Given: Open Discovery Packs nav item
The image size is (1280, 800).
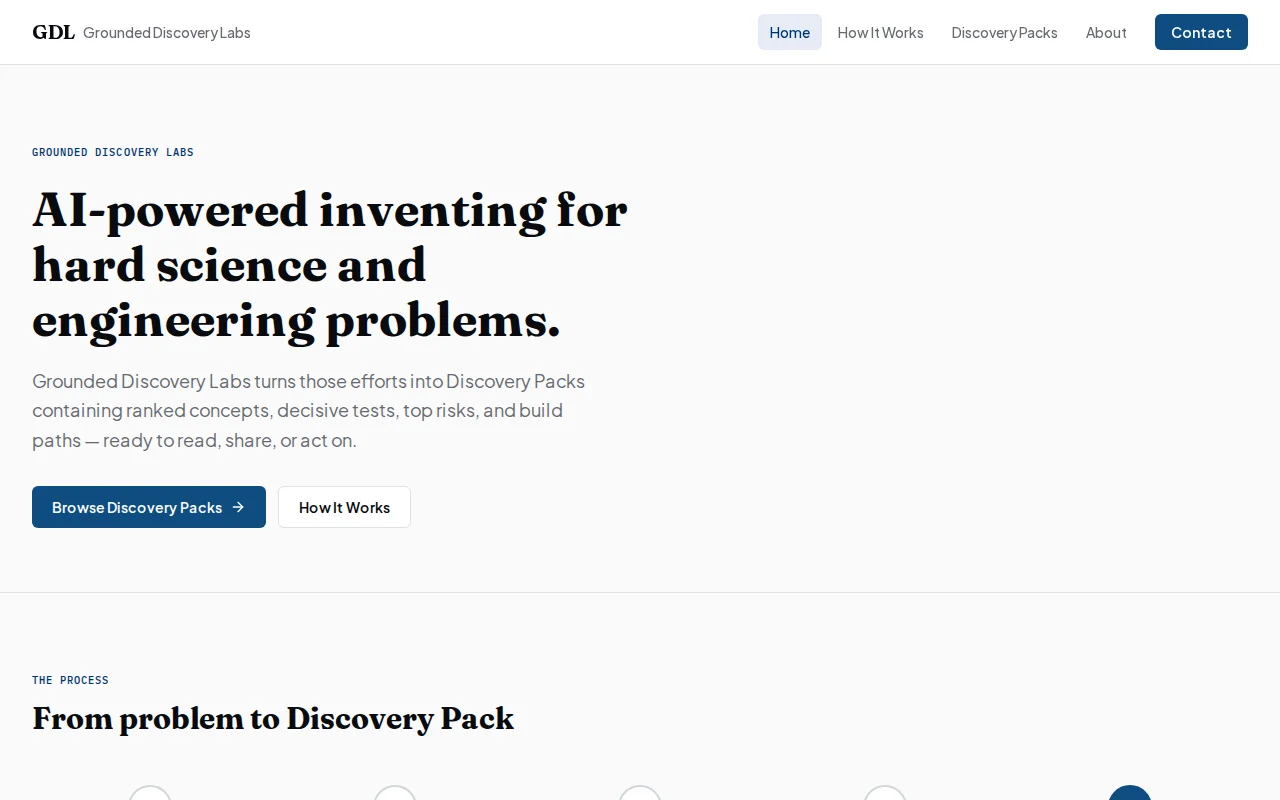Looking at the screenshot, I should [1004, 32].
